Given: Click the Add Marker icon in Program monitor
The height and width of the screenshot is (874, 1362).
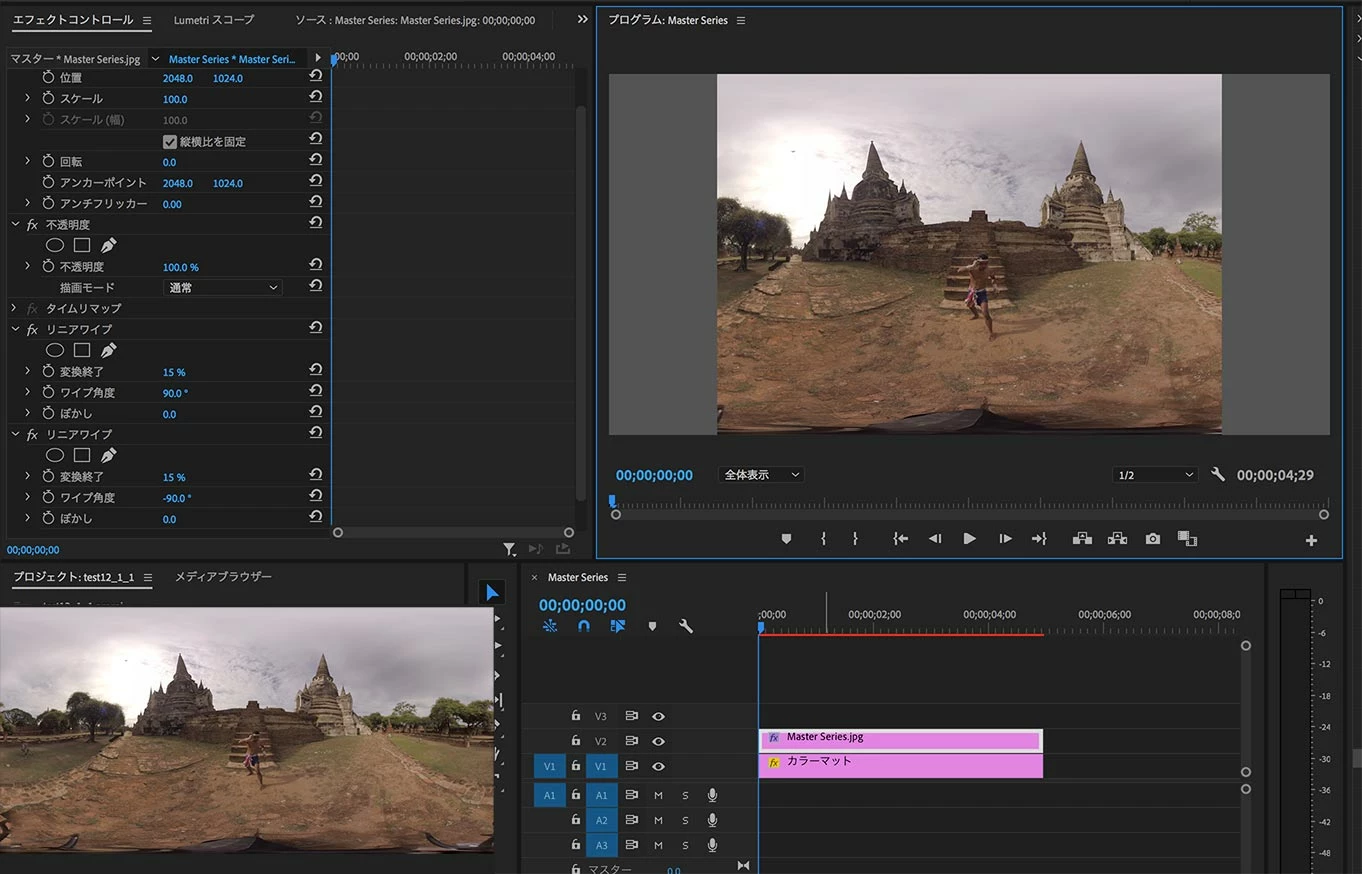Looking at the screenshot, I should 786,539.
